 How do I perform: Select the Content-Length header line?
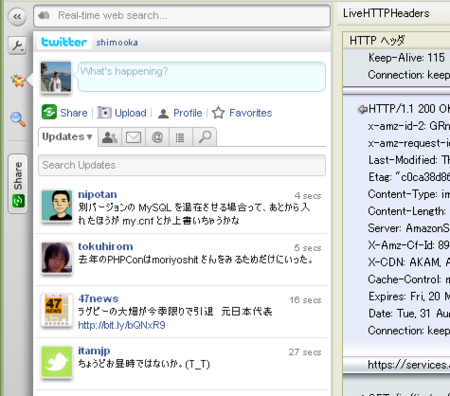407,211
